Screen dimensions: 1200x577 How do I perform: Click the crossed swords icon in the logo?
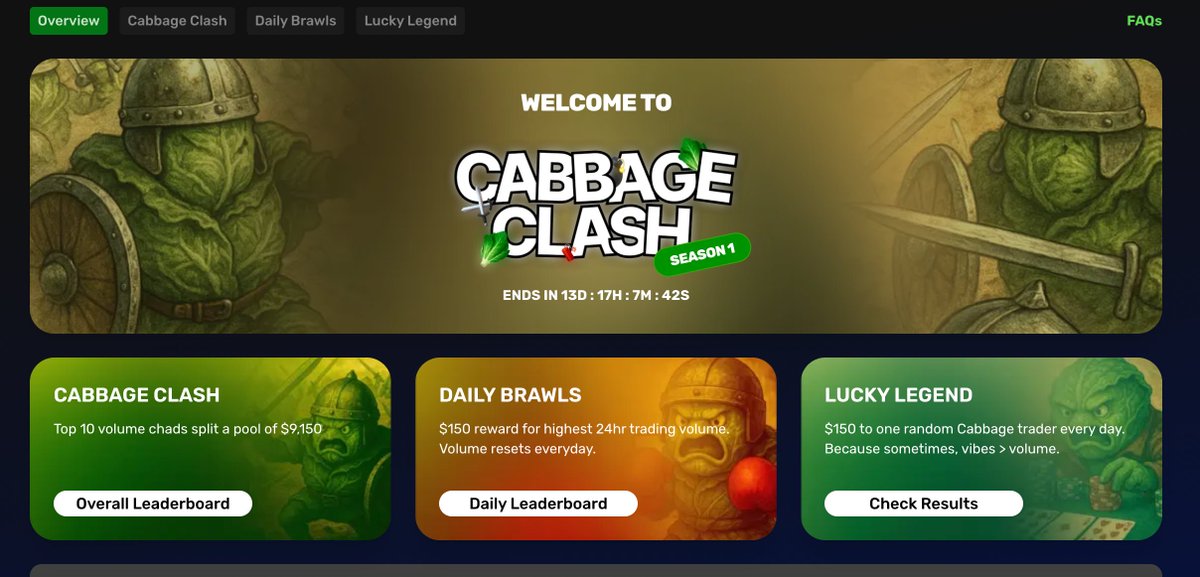476,205
